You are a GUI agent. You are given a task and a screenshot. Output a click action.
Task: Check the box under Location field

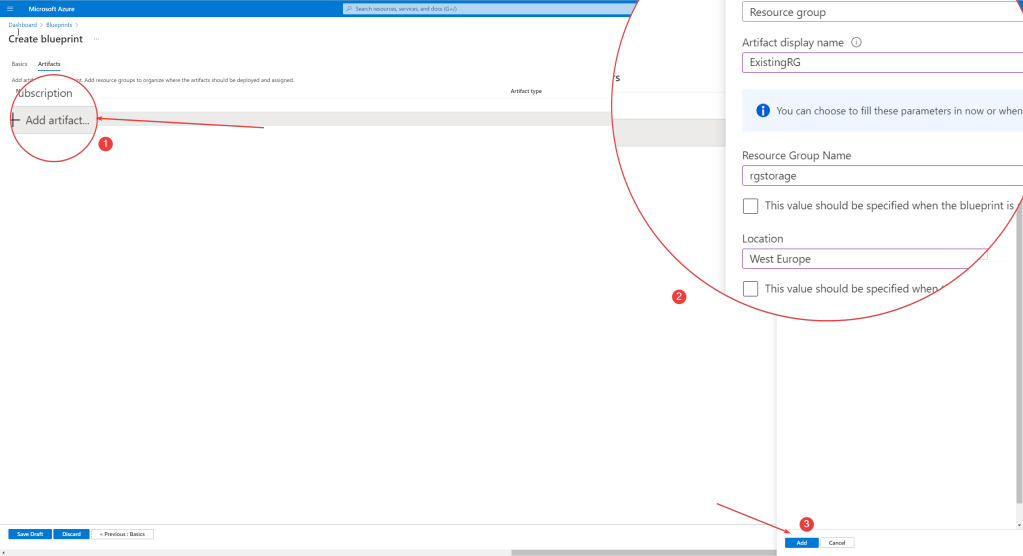tap(750, 288)
